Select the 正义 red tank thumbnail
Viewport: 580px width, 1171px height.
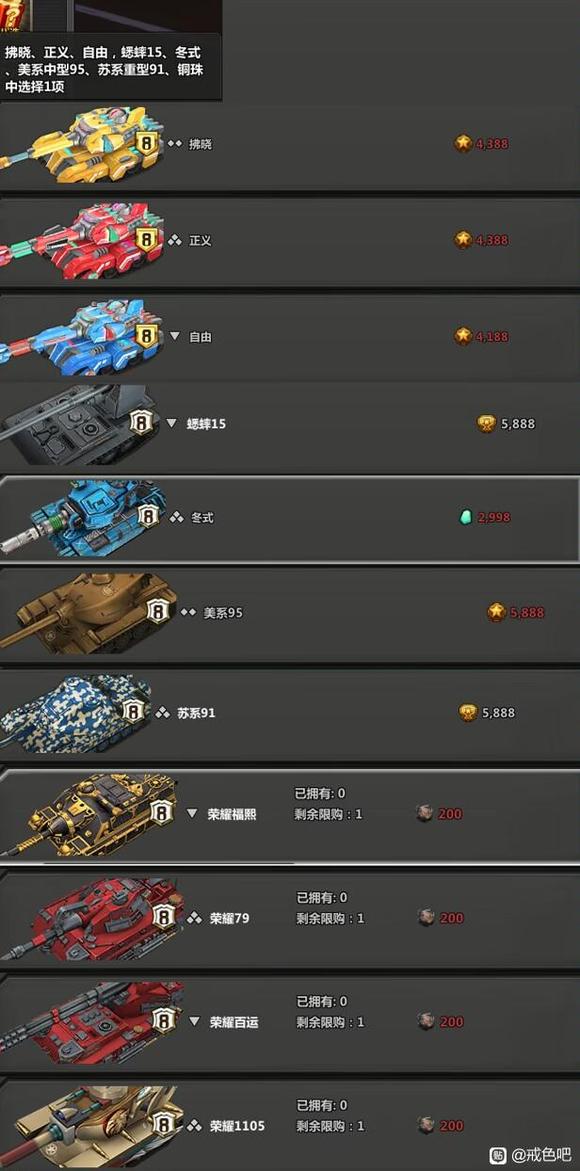81,240
